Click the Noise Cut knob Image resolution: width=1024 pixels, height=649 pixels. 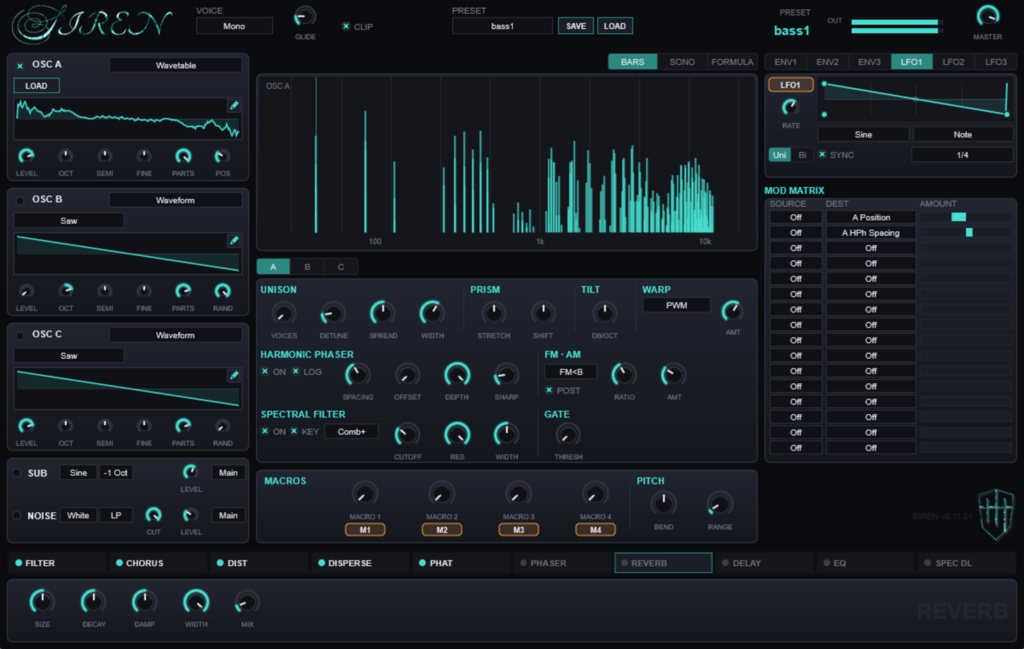(153, 514)
